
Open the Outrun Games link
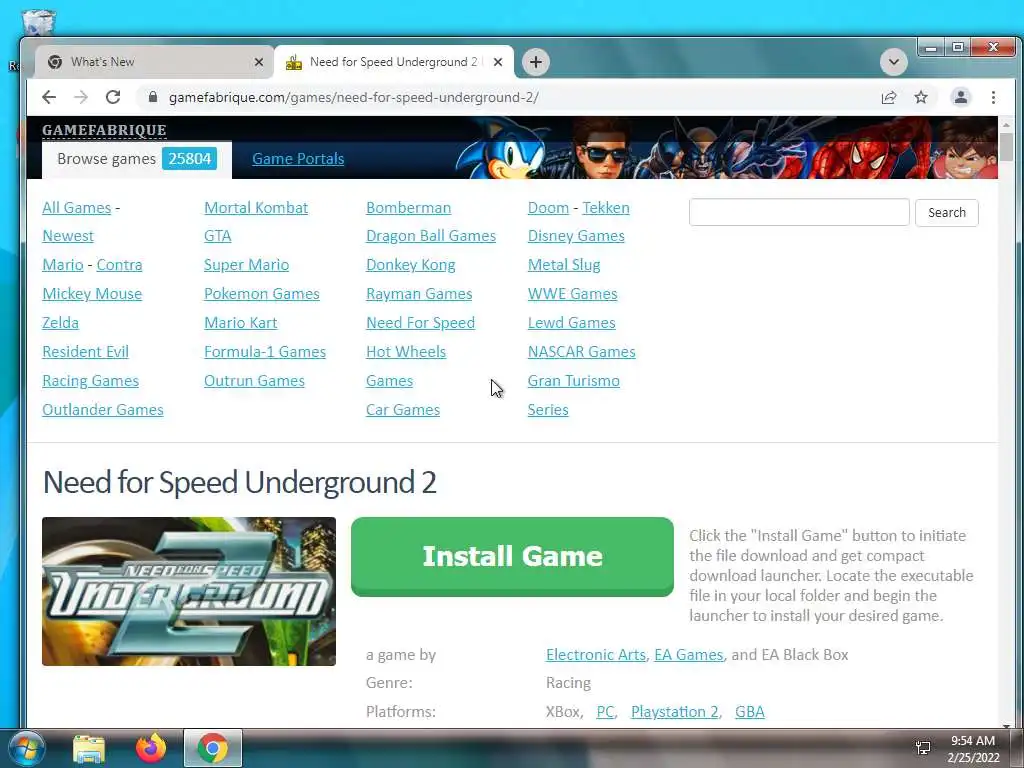(254, 381)
